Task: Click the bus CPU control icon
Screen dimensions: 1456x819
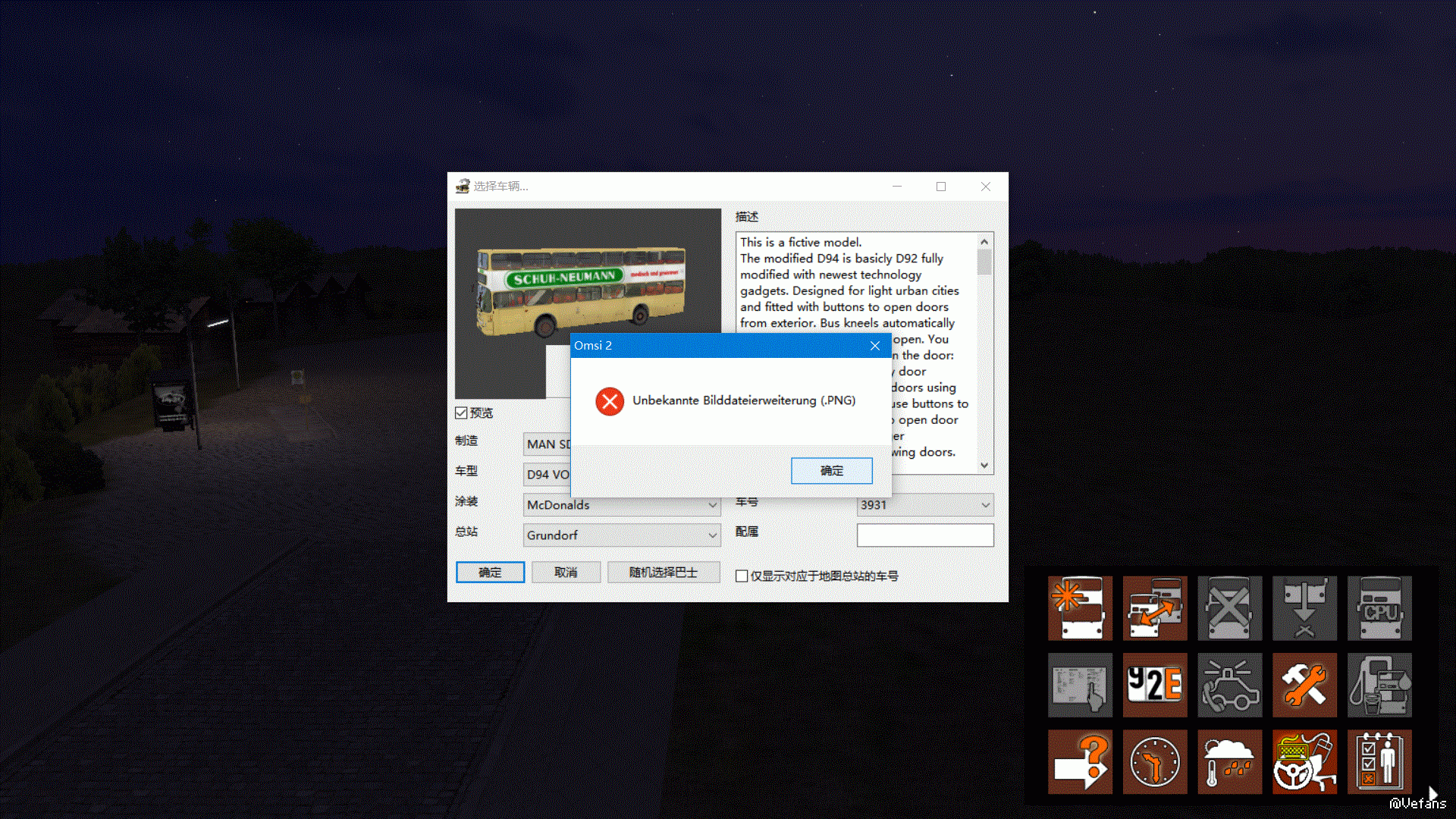Action: pos(1379,607)
